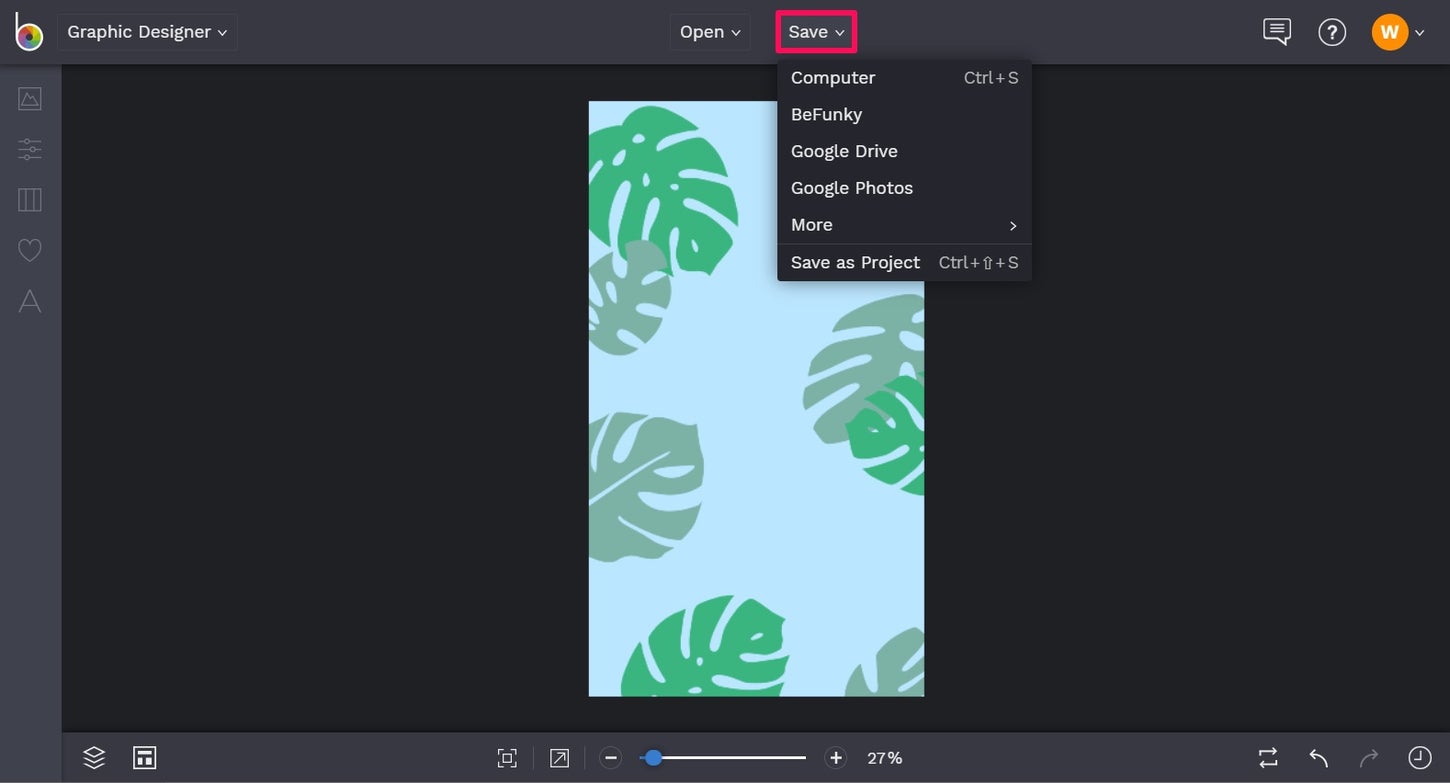This screenshot has height=783, width=1450.
Task: Open the Layers manager at bottom left
Action: point(93,757)
